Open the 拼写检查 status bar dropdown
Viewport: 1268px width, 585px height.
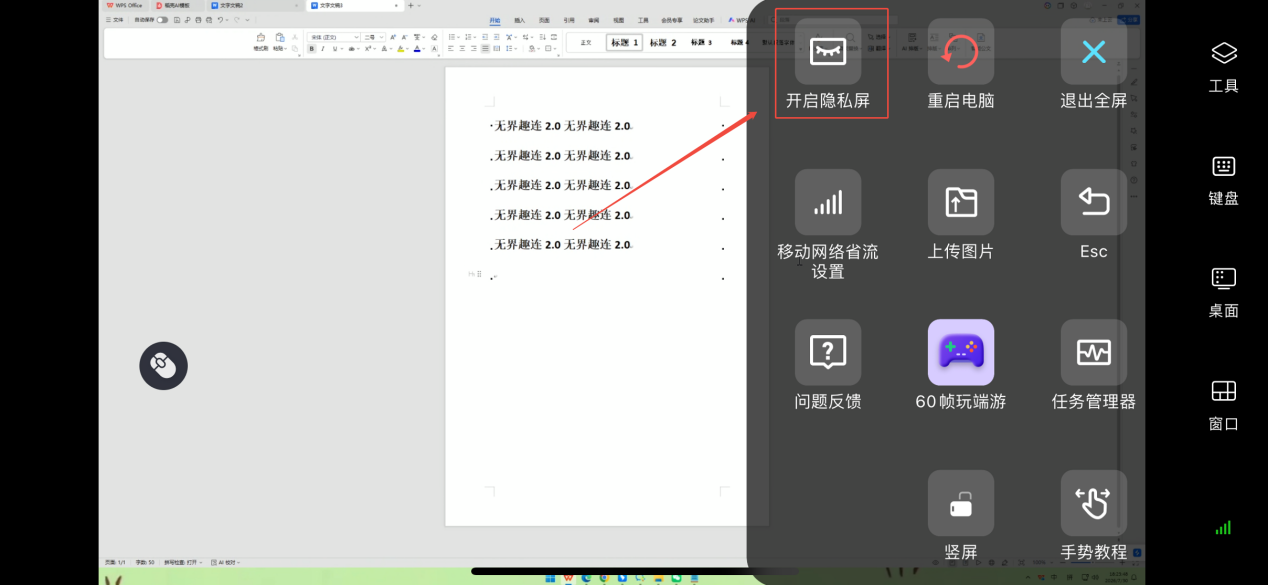point(183,562)
